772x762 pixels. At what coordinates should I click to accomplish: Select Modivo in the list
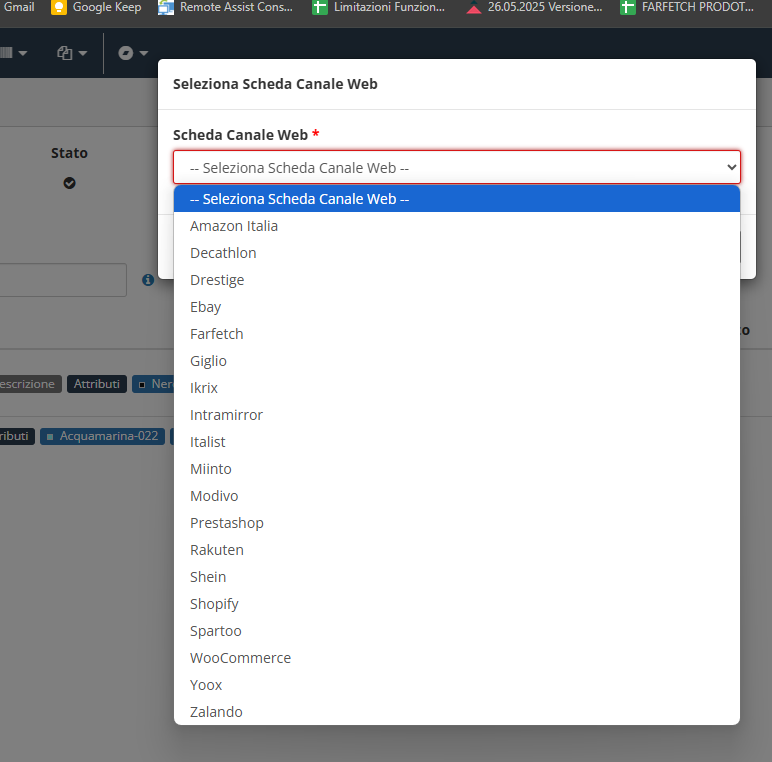(x=456, y=496)
